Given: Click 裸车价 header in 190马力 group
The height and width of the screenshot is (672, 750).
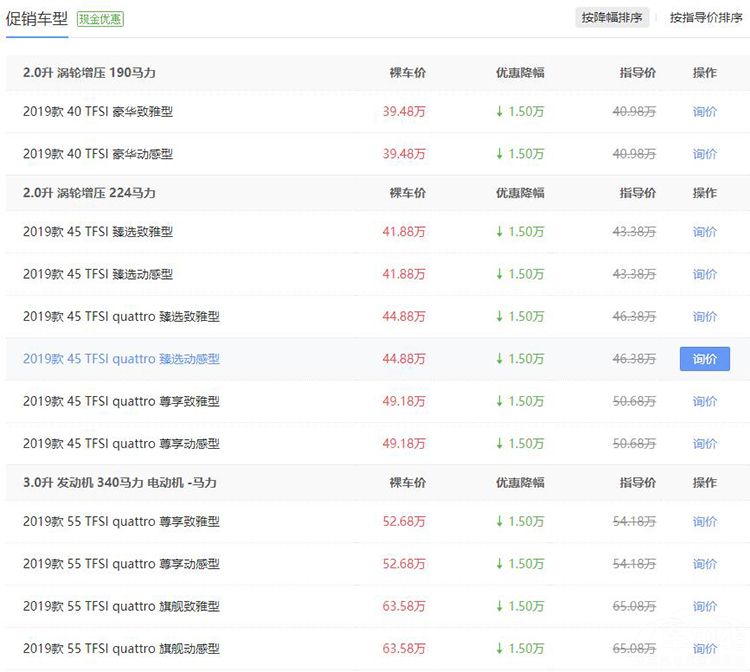Looking at the screenshot, I should [x=408, y=73].
